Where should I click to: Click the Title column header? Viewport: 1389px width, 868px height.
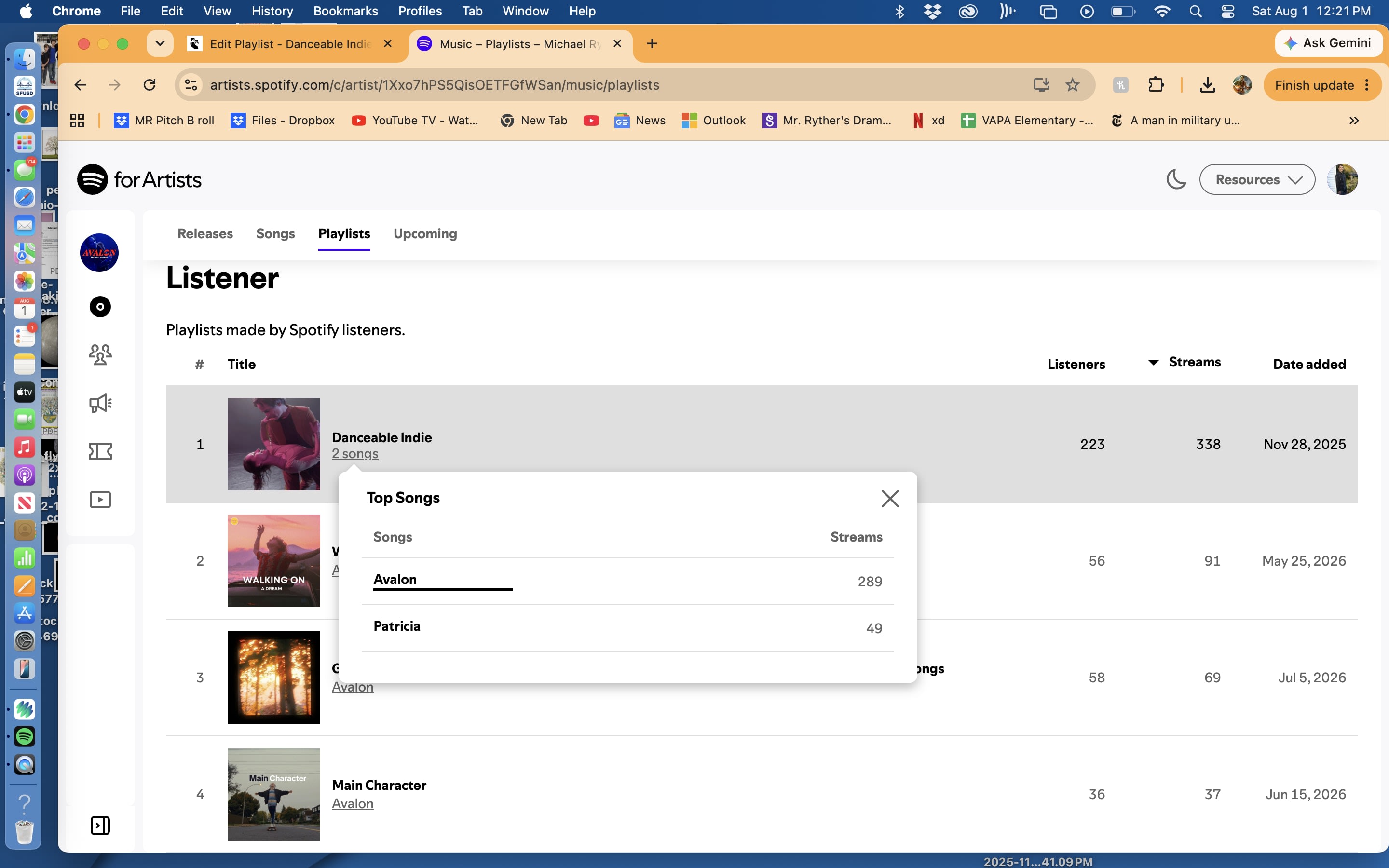(242, 365)
